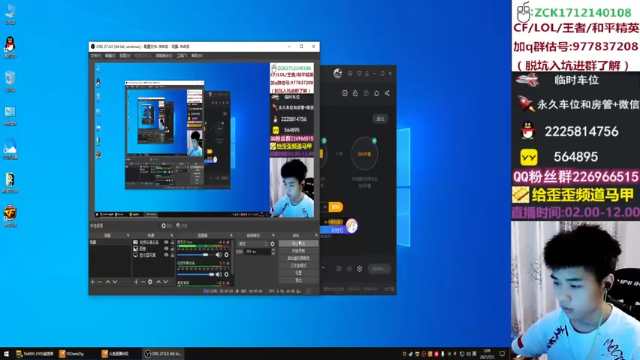The width and height of the screenshot is (640, 360).
Task: Move the source up in the Sources dock
Action: [x=158, y=282]
